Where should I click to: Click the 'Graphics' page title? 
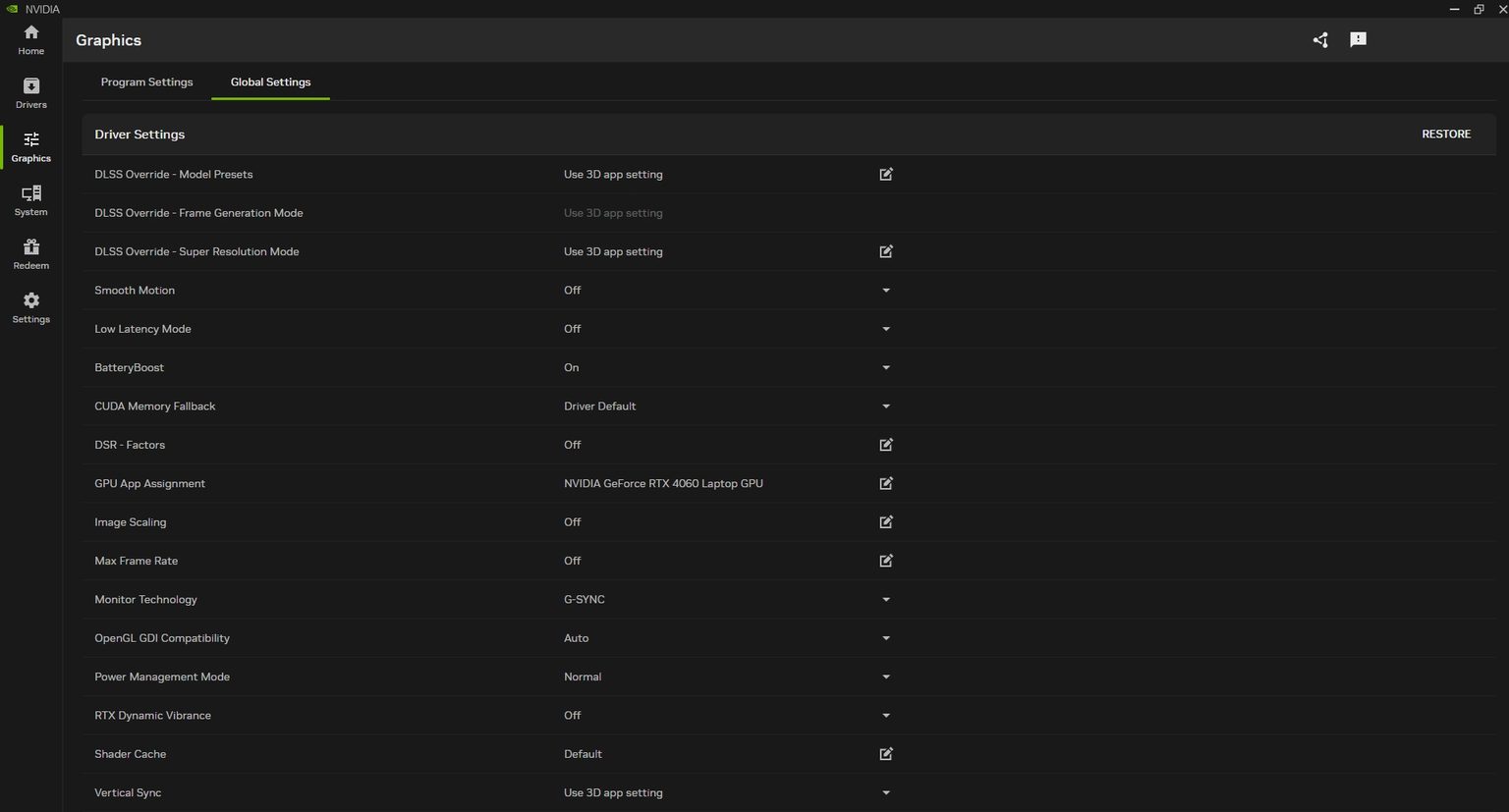[108, 40]
